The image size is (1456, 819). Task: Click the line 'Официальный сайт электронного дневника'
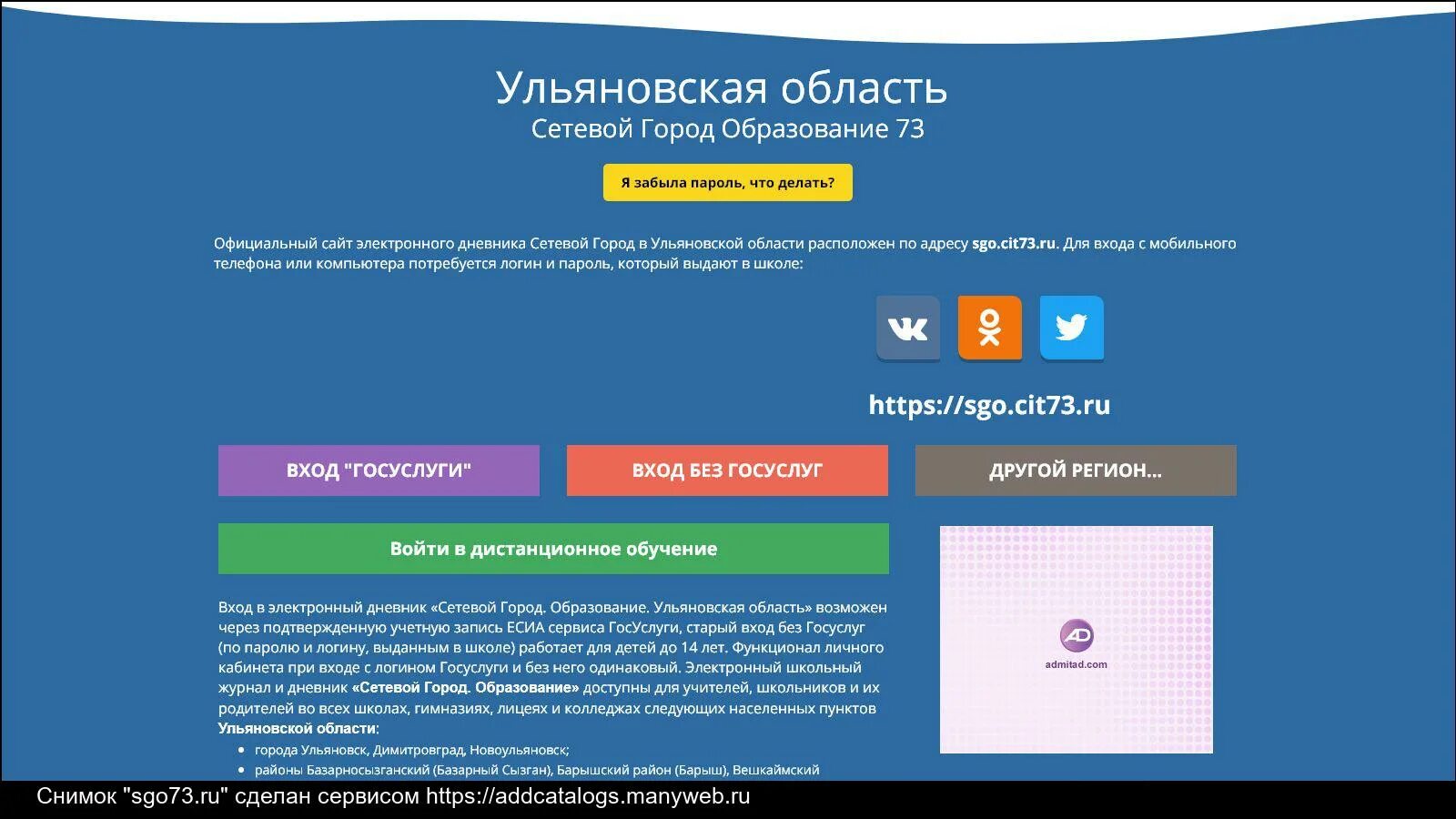pyautogui.click(x=725, y=243)
